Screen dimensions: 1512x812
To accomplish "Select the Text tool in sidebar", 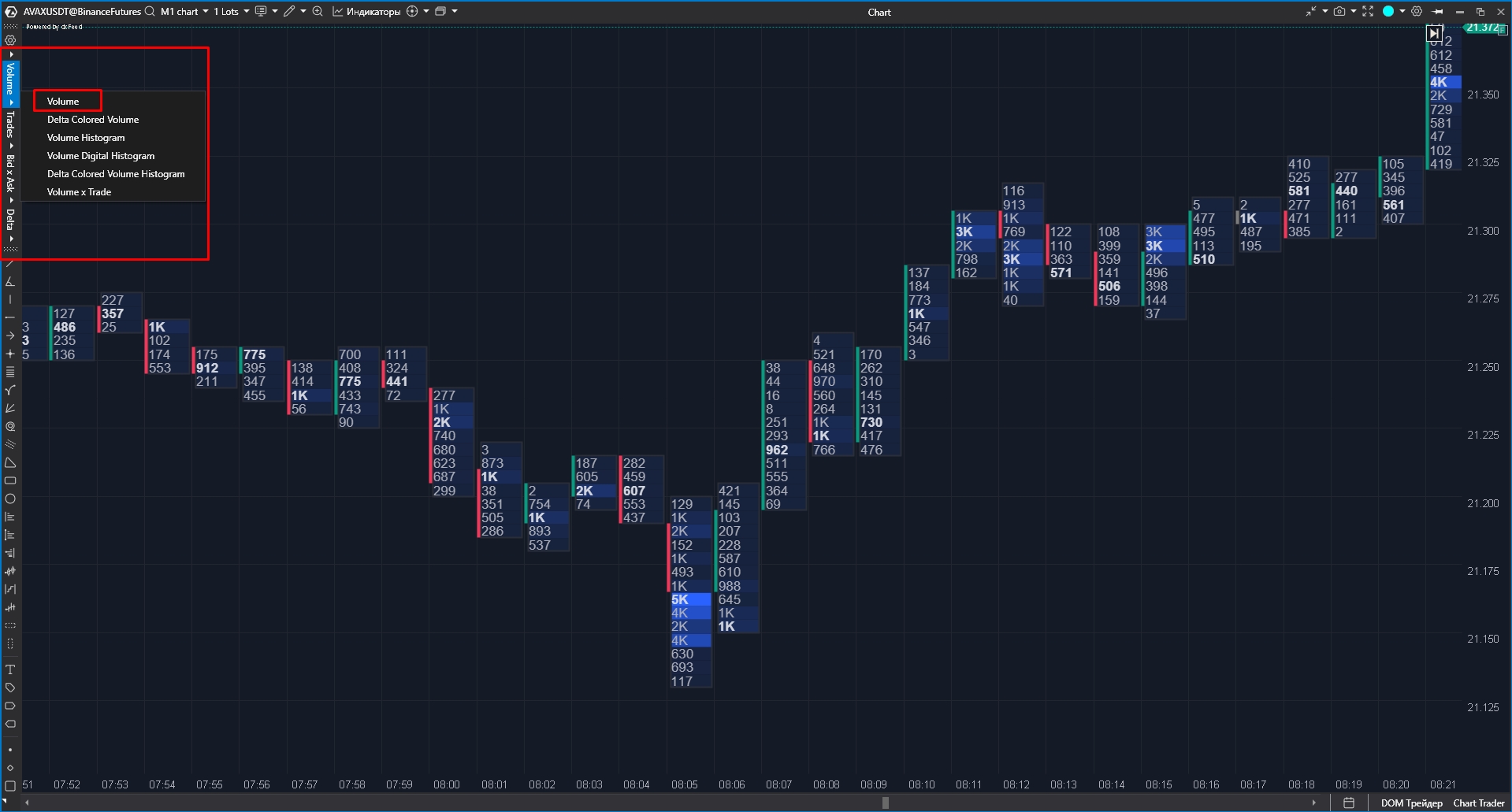I will click(x=10, y=669).
